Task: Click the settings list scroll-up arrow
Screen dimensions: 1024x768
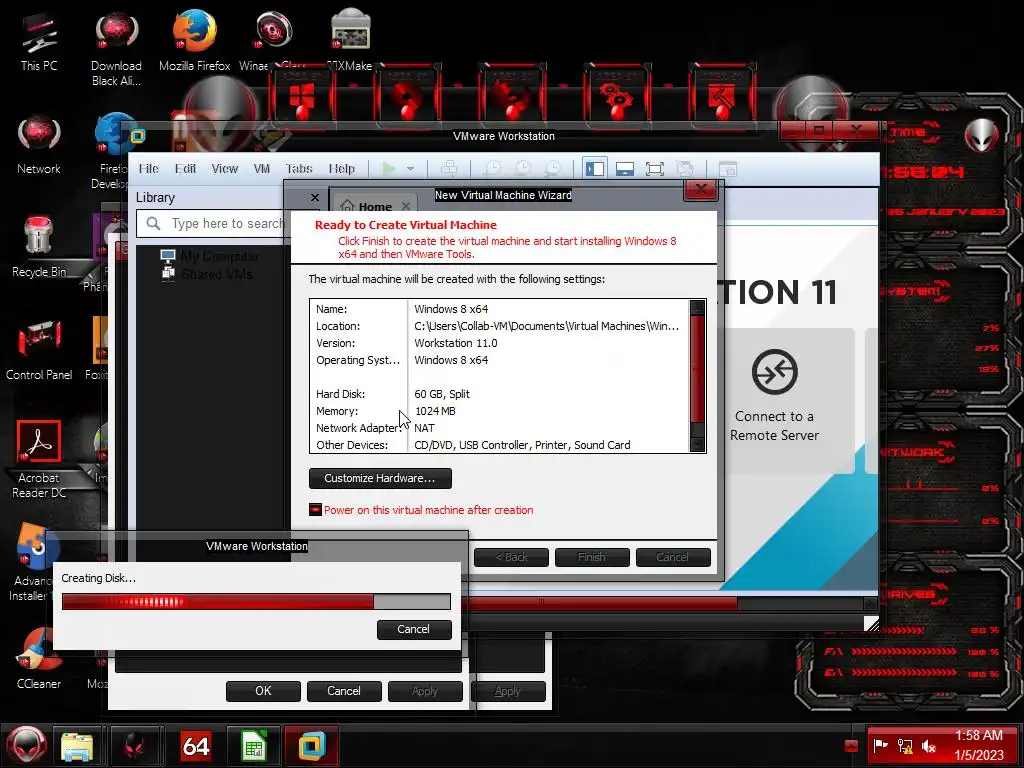Action: pyautogui.click(x=697, y=307)
